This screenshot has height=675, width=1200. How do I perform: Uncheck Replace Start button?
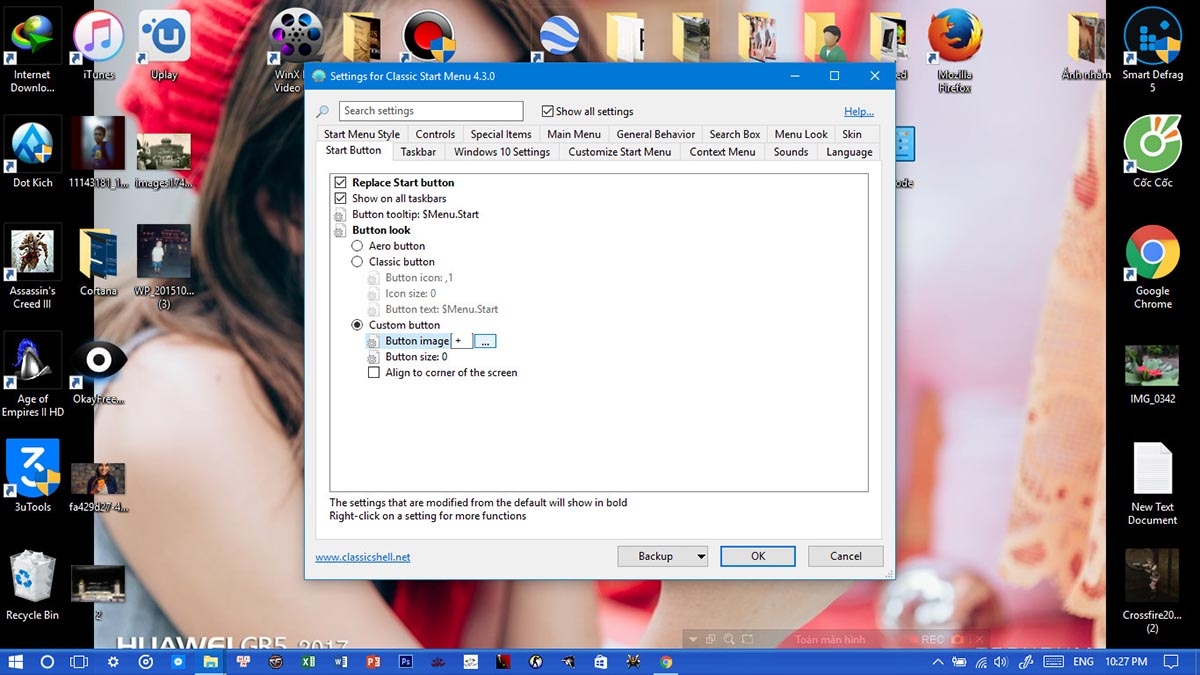[340, 183]
